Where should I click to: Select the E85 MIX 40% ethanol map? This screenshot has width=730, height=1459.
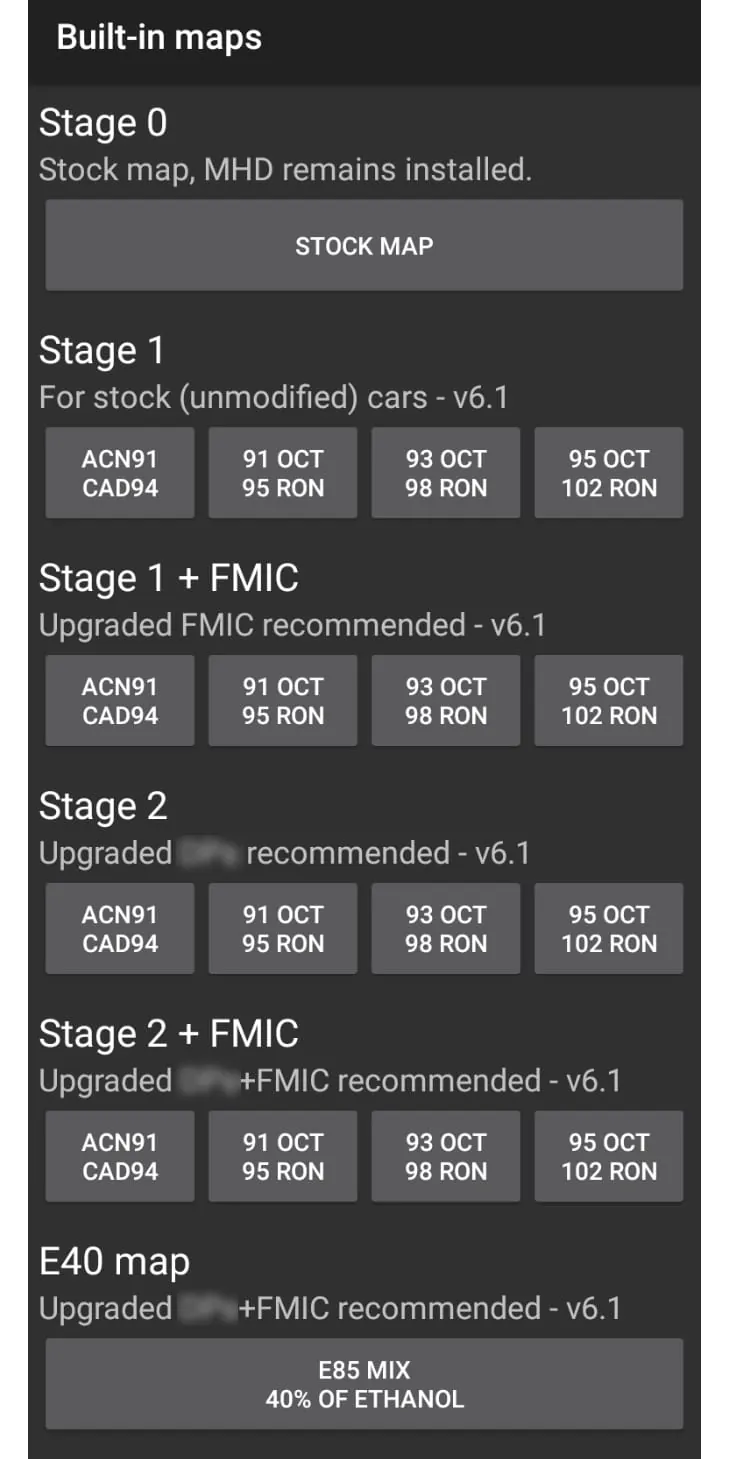point(364,1384)
